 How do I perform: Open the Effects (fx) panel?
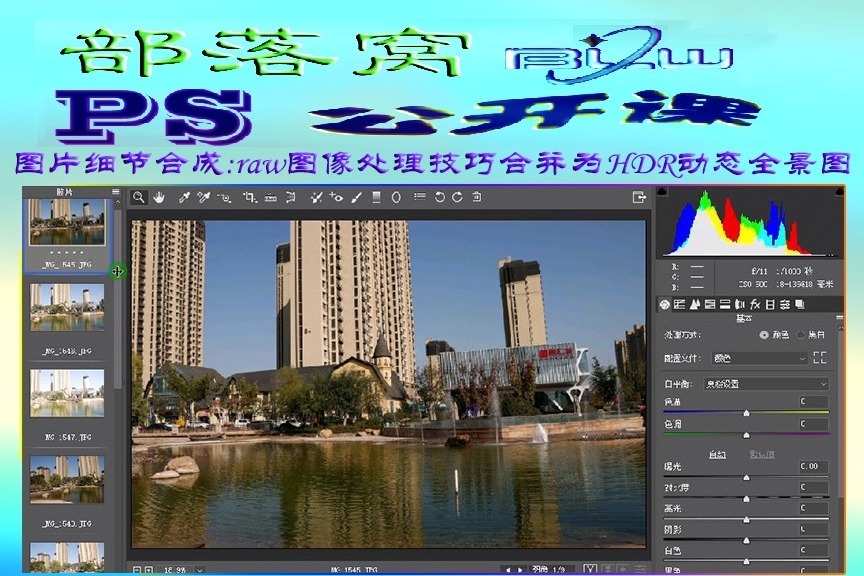pos(754,303)
